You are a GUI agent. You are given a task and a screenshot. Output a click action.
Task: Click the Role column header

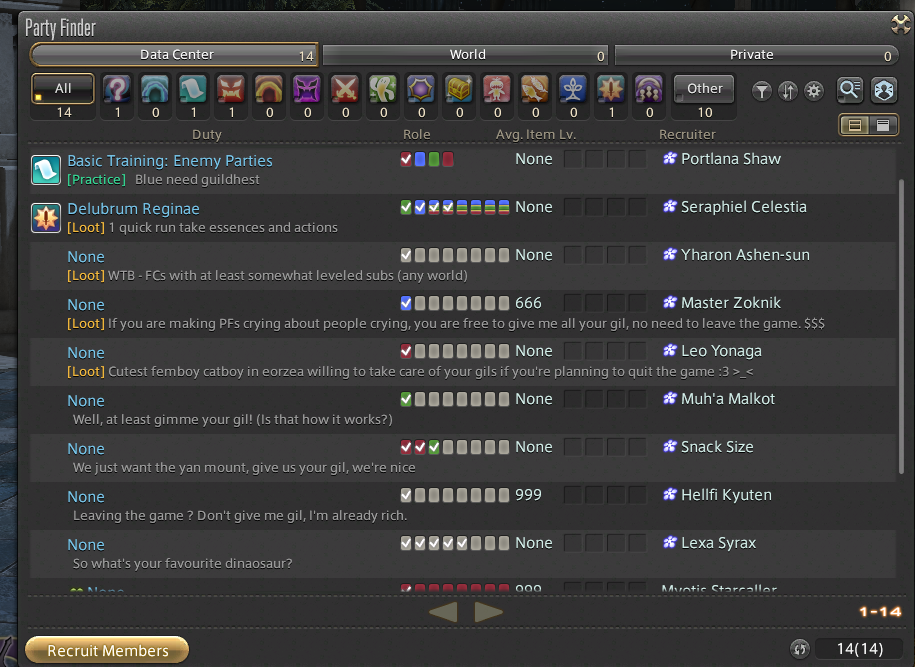coord(416,134)
